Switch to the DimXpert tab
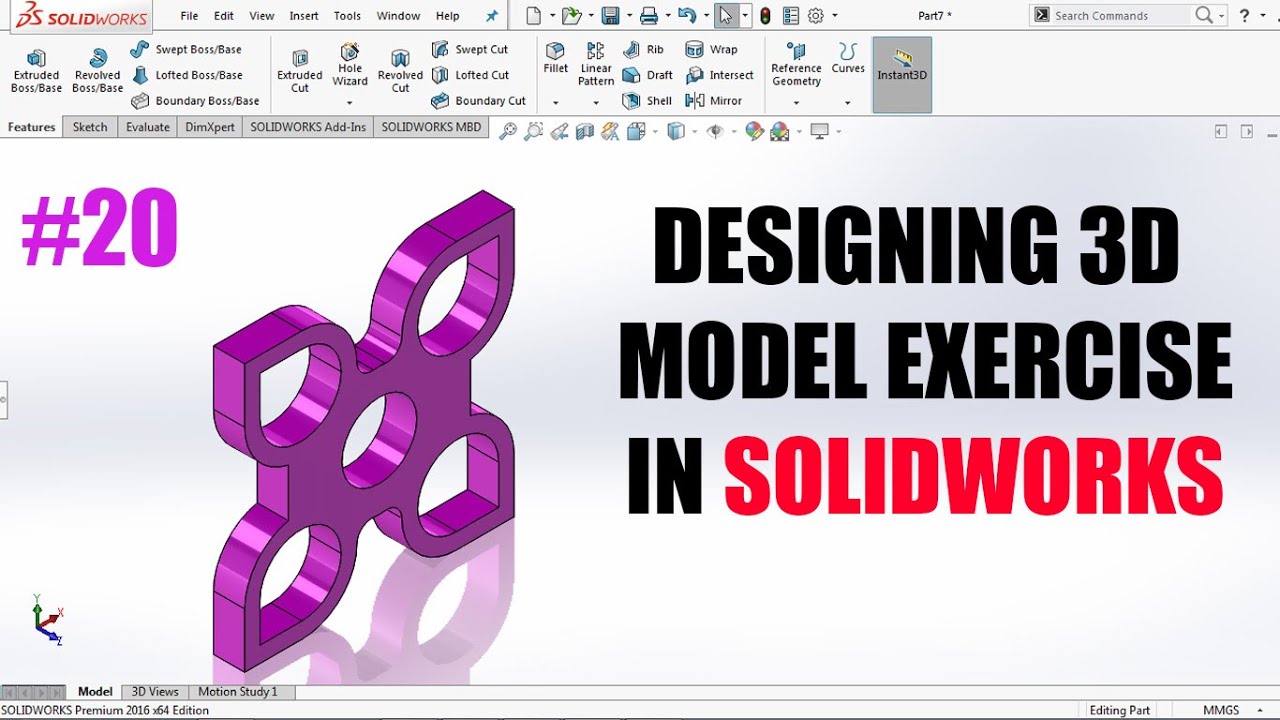 pos(209,127)
